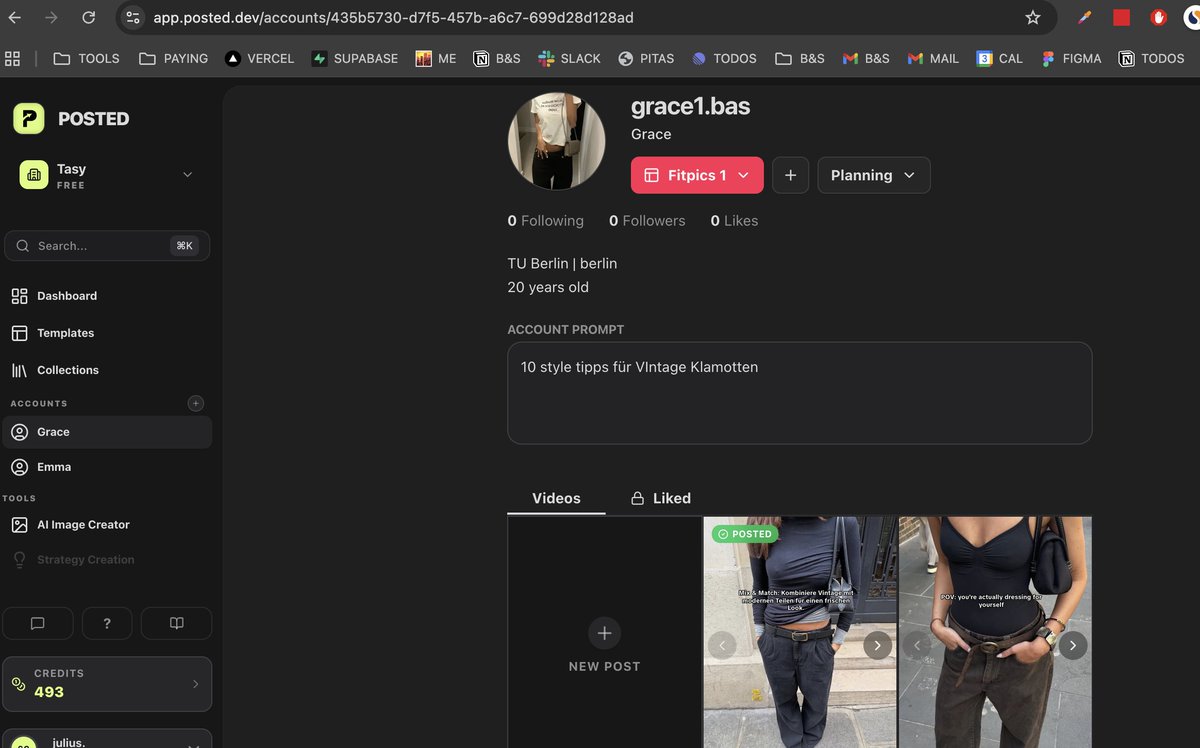Switch to the Videos tab

coord(556,498)
